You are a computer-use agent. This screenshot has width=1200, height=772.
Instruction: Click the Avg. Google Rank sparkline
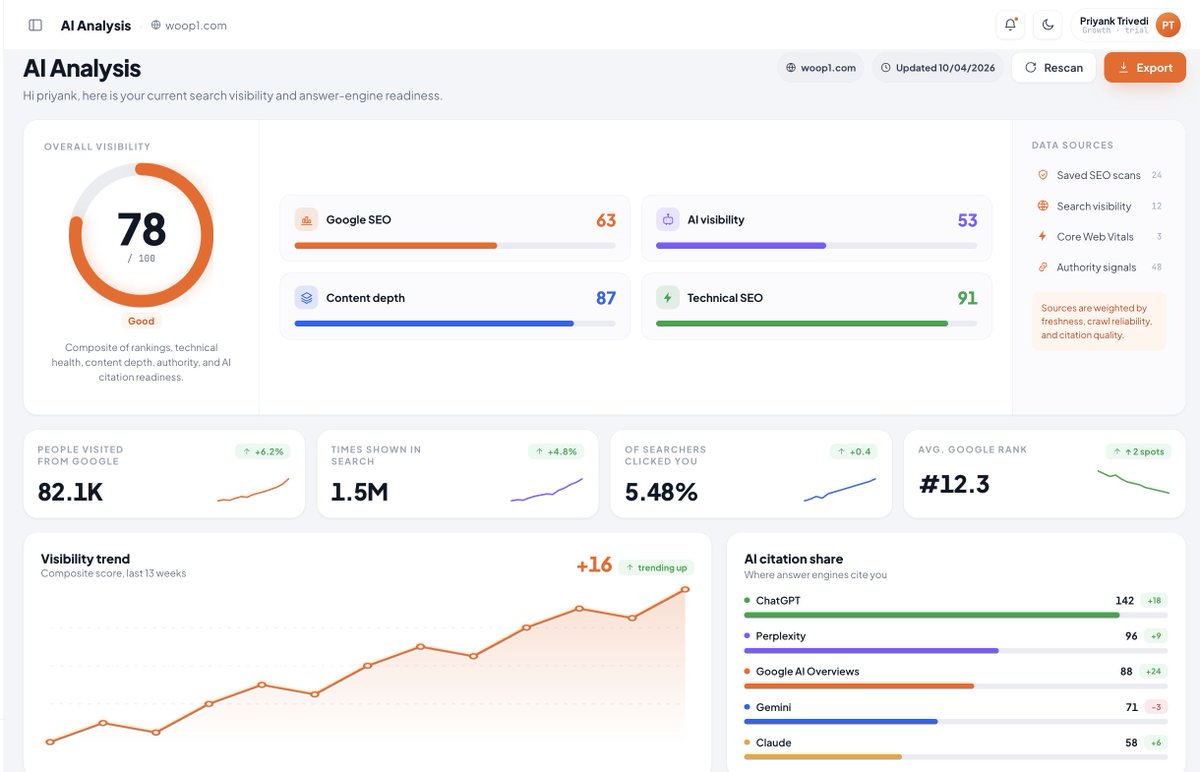(1133, 481)
